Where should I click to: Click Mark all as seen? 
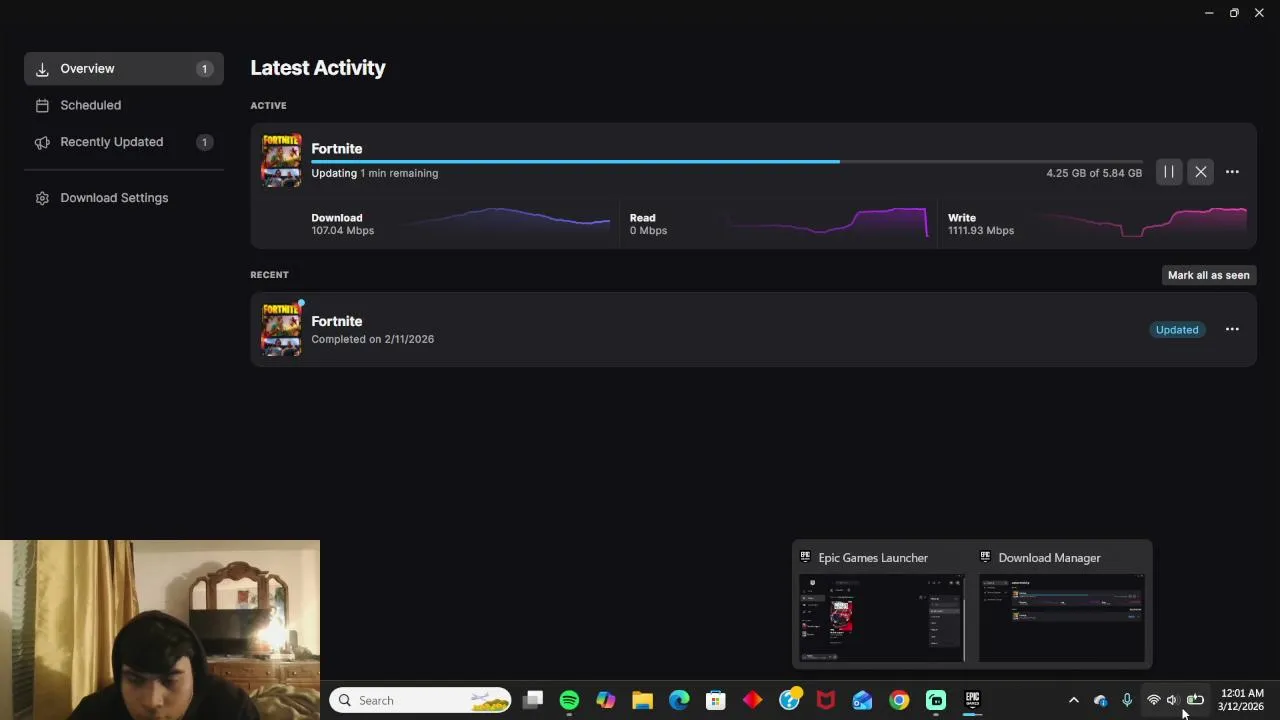[1208, 275]
